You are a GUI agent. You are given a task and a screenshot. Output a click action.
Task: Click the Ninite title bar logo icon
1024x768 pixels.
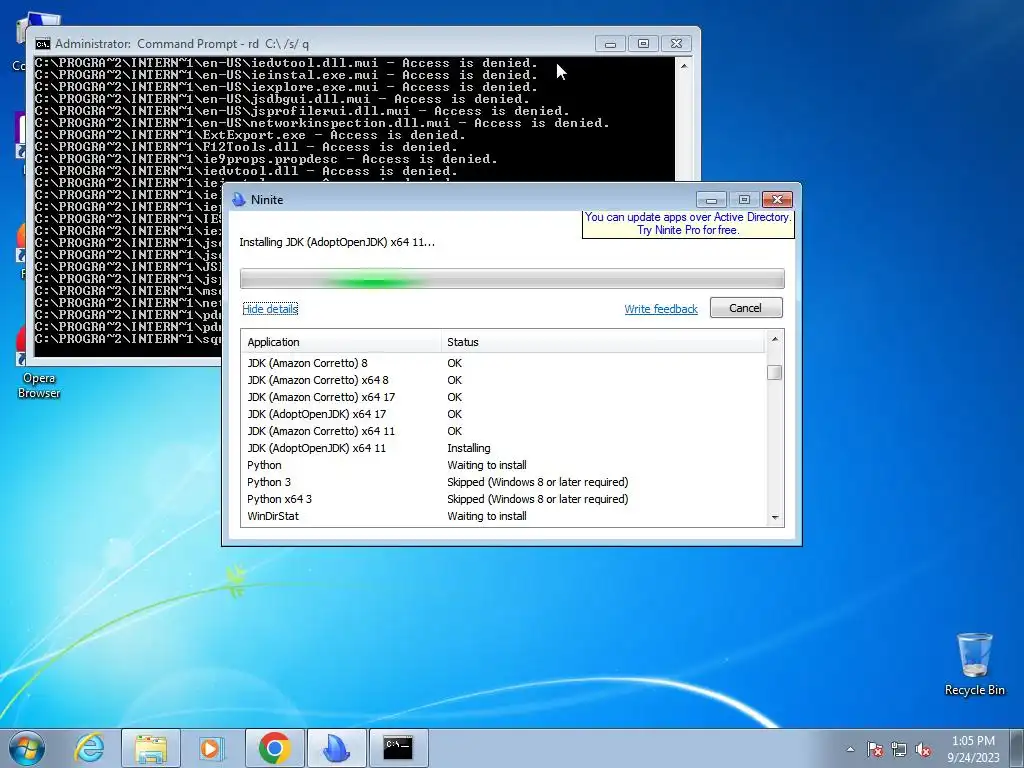pyautogui.click(x=239, y=200)
